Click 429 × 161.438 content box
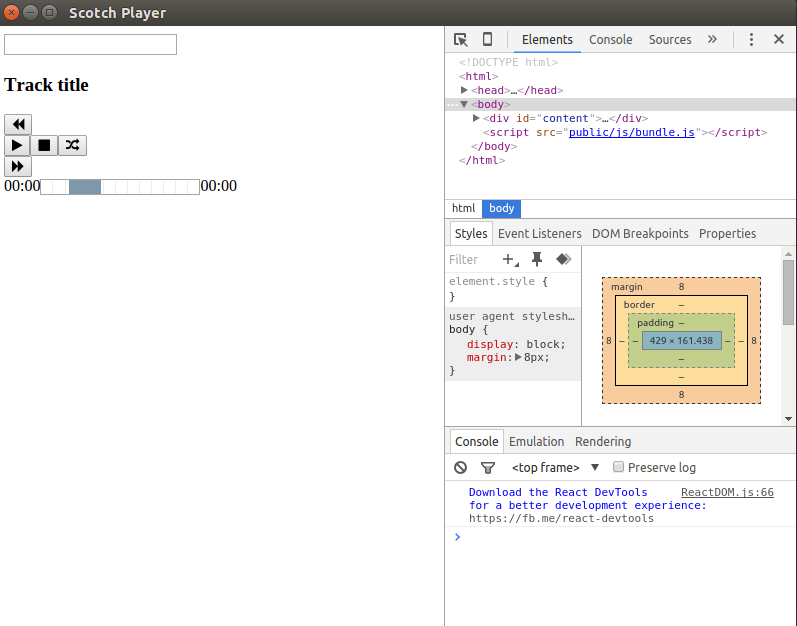The width and height of the screenshot is (797, 626). pos(681,340)
